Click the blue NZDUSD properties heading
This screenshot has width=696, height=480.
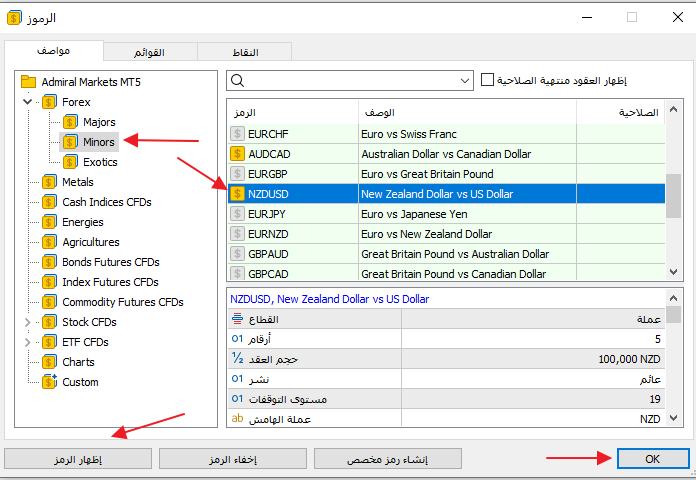(329, 299)
